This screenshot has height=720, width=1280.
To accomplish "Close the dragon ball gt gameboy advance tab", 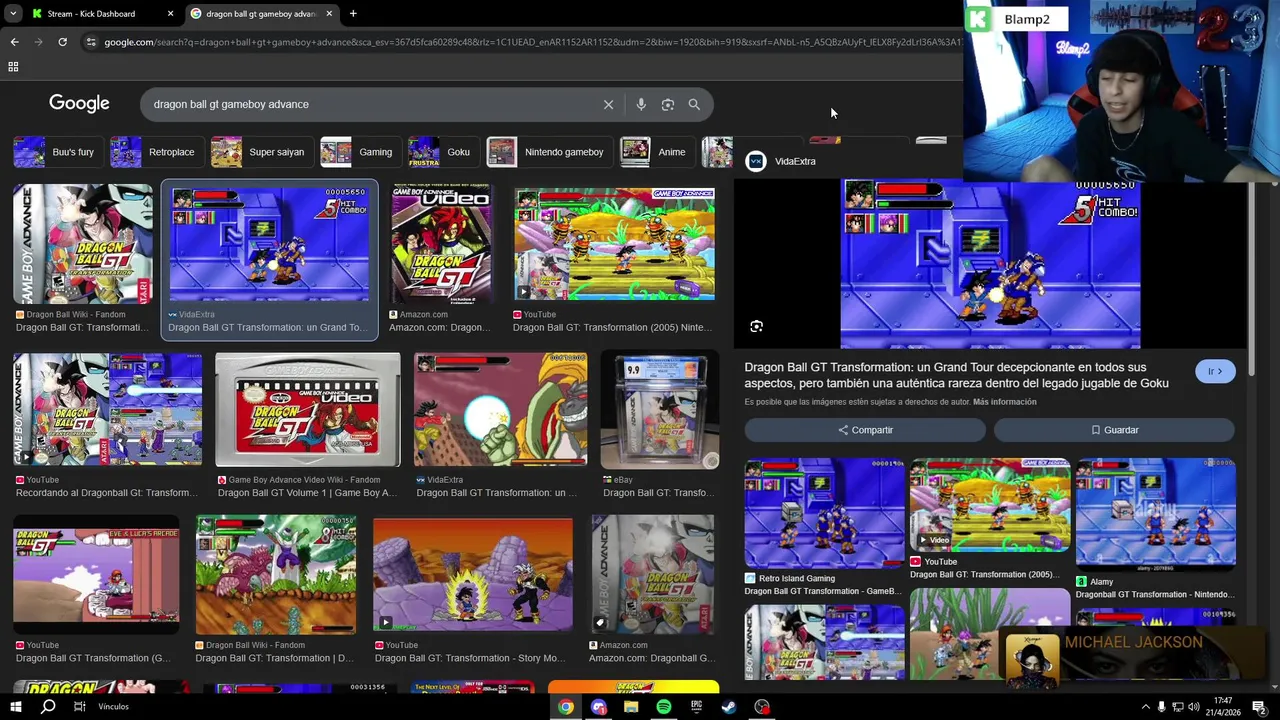I will [x=329, y=14].
